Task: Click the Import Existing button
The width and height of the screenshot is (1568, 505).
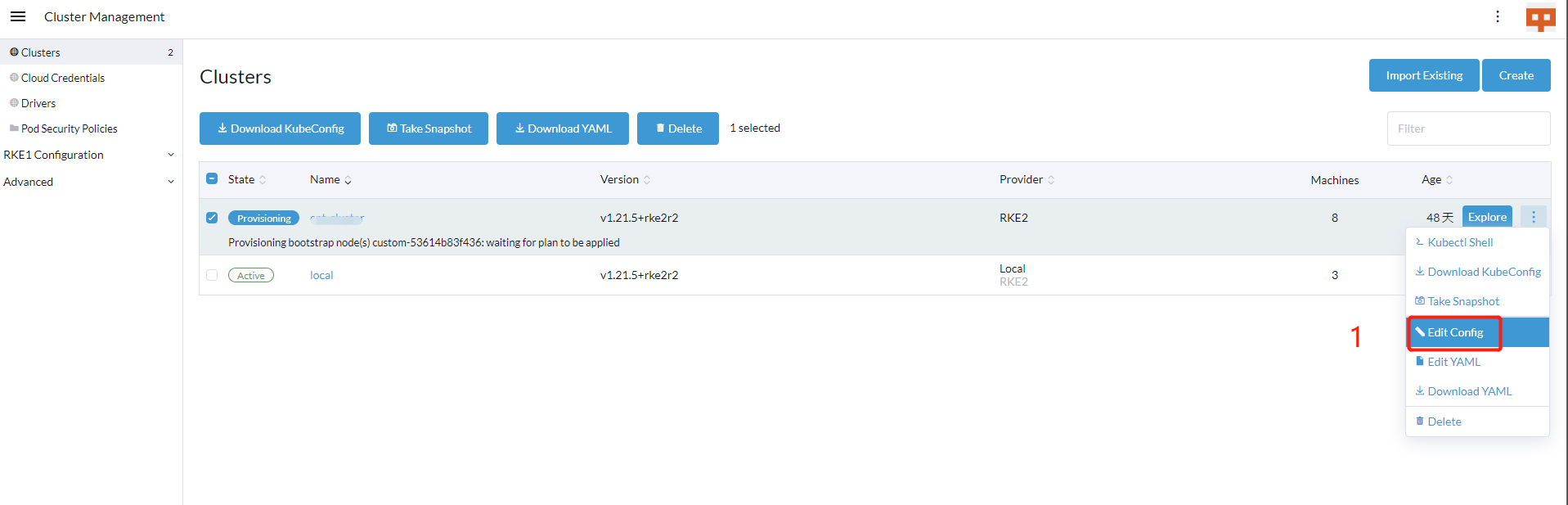Action: 1424,75
